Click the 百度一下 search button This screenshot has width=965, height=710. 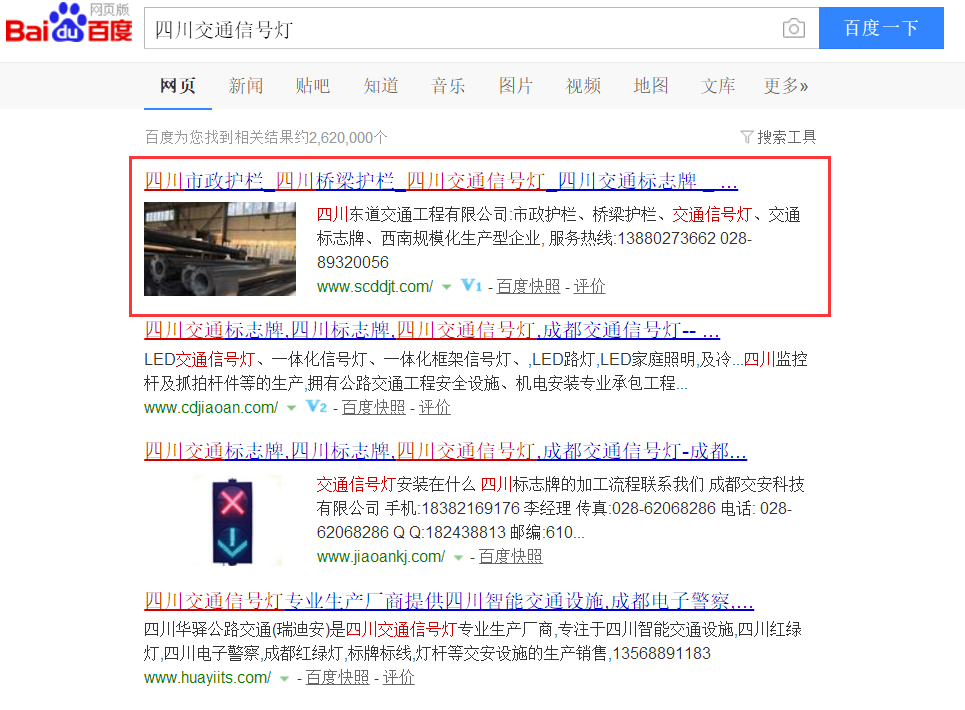881,28
